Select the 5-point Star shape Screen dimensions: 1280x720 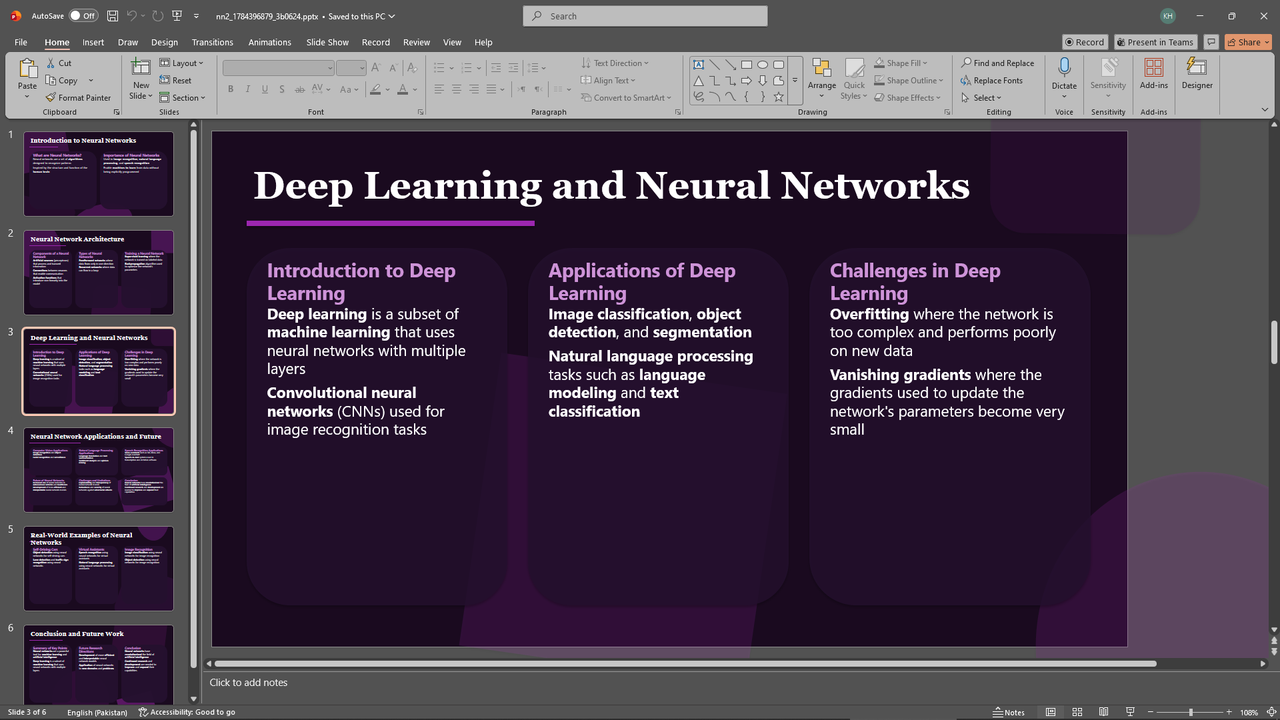click(778, 97)
